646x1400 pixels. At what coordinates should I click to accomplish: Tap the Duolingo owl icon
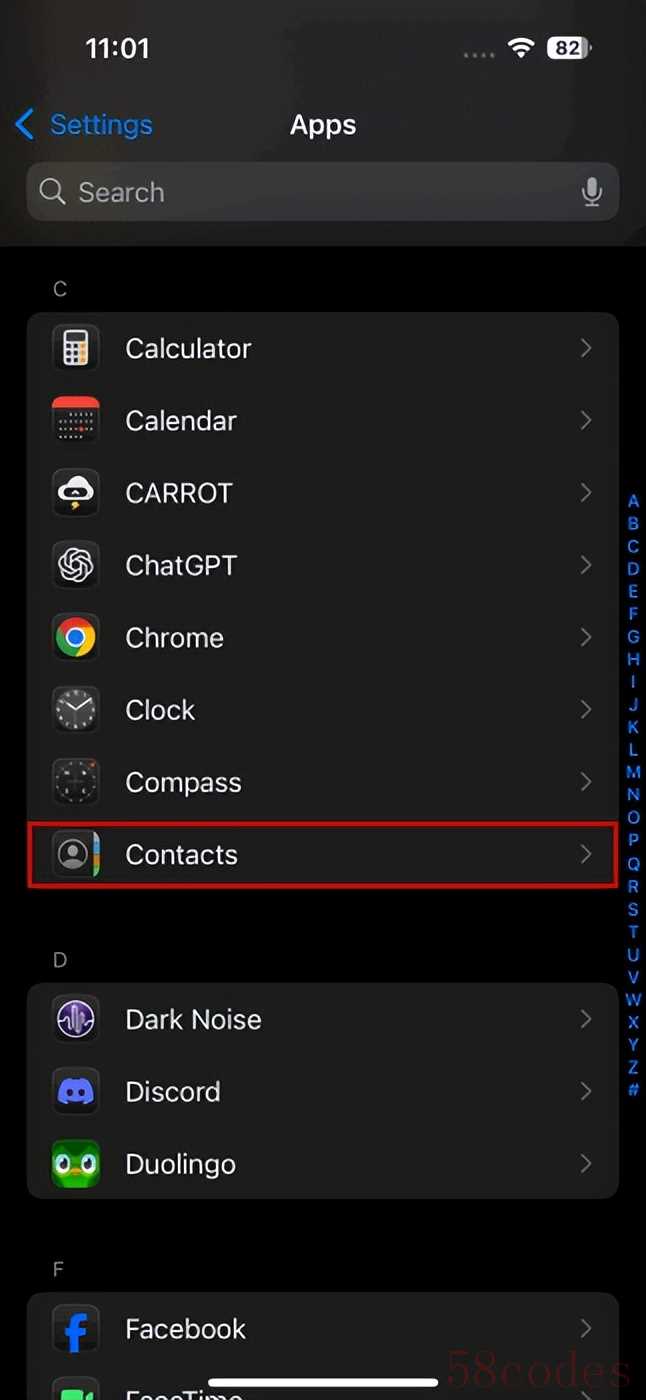click(76, 1164)
